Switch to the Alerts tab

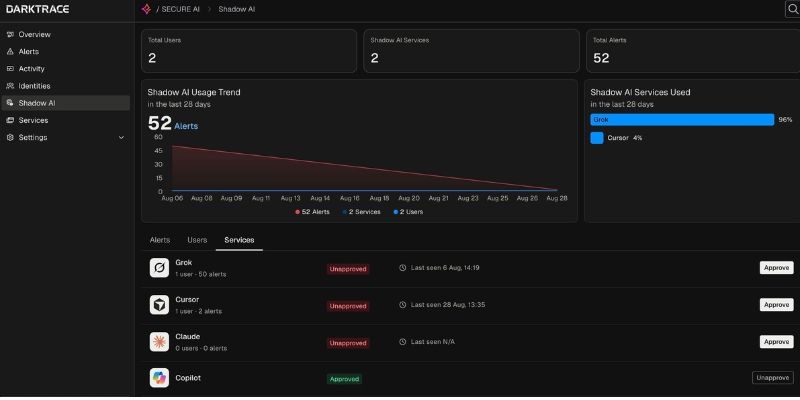[x=160, y=240]
